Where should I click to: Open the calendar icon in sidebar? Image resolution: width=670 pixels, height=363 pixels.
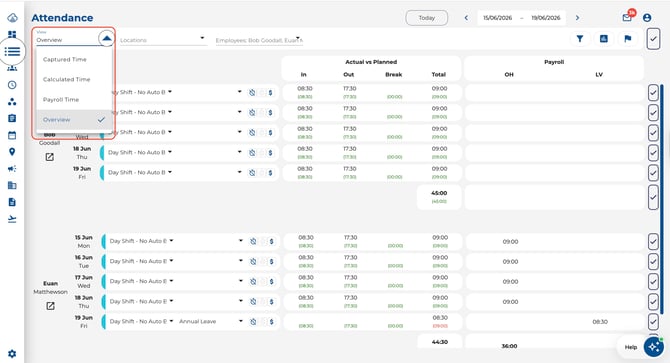[12, 135]
